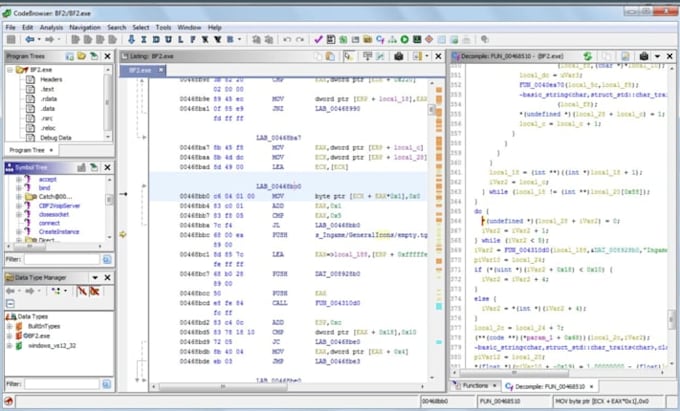Viewport: 680px width, 411px height.
Task: Click the Data Type Manager collapse-all icon
Action: point(10,303)
